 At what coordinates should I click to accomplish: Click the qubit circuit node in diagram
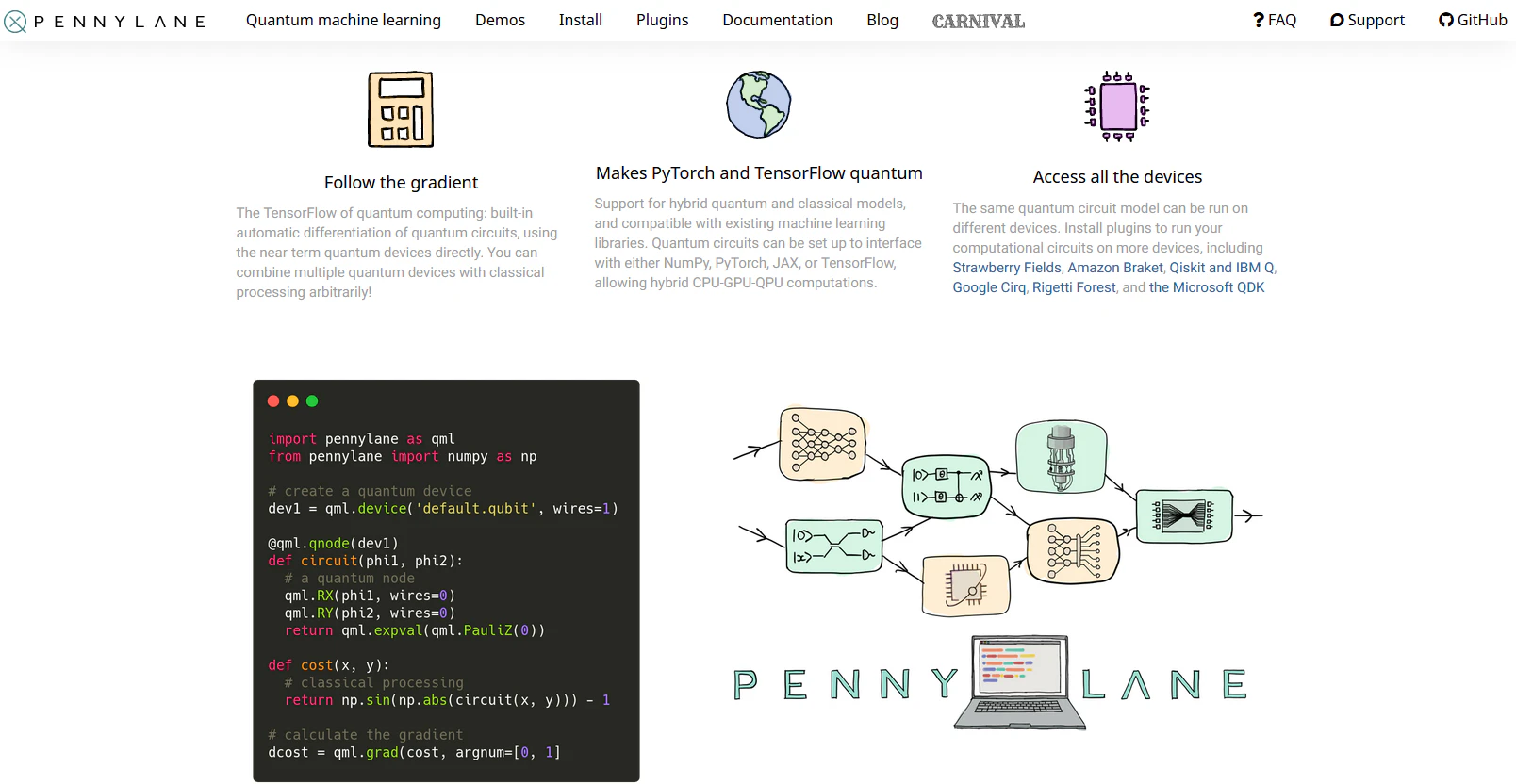(947, 485)
